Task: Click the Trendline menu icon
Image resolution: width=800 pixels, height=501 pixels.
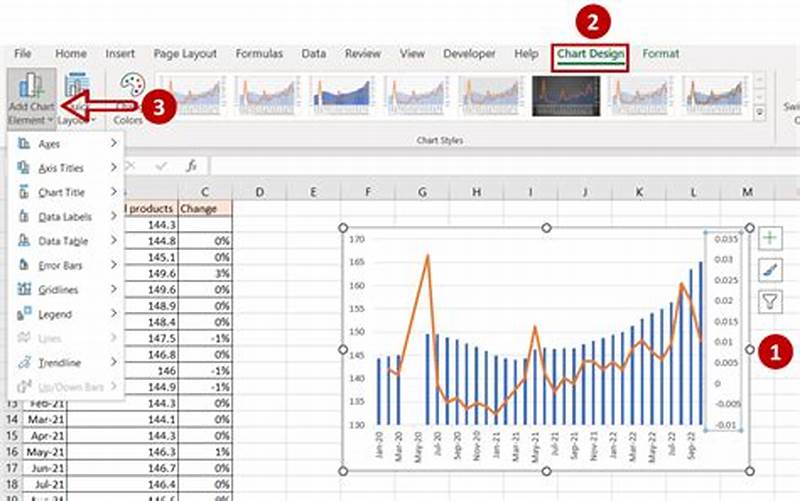Action: (x=24, y=362)
